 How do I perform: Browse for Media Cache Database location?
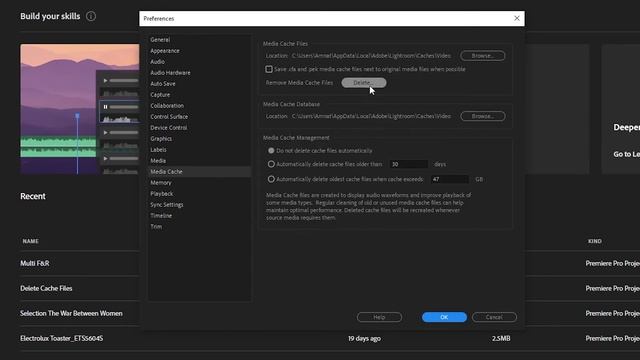click(x=482, y=116)
